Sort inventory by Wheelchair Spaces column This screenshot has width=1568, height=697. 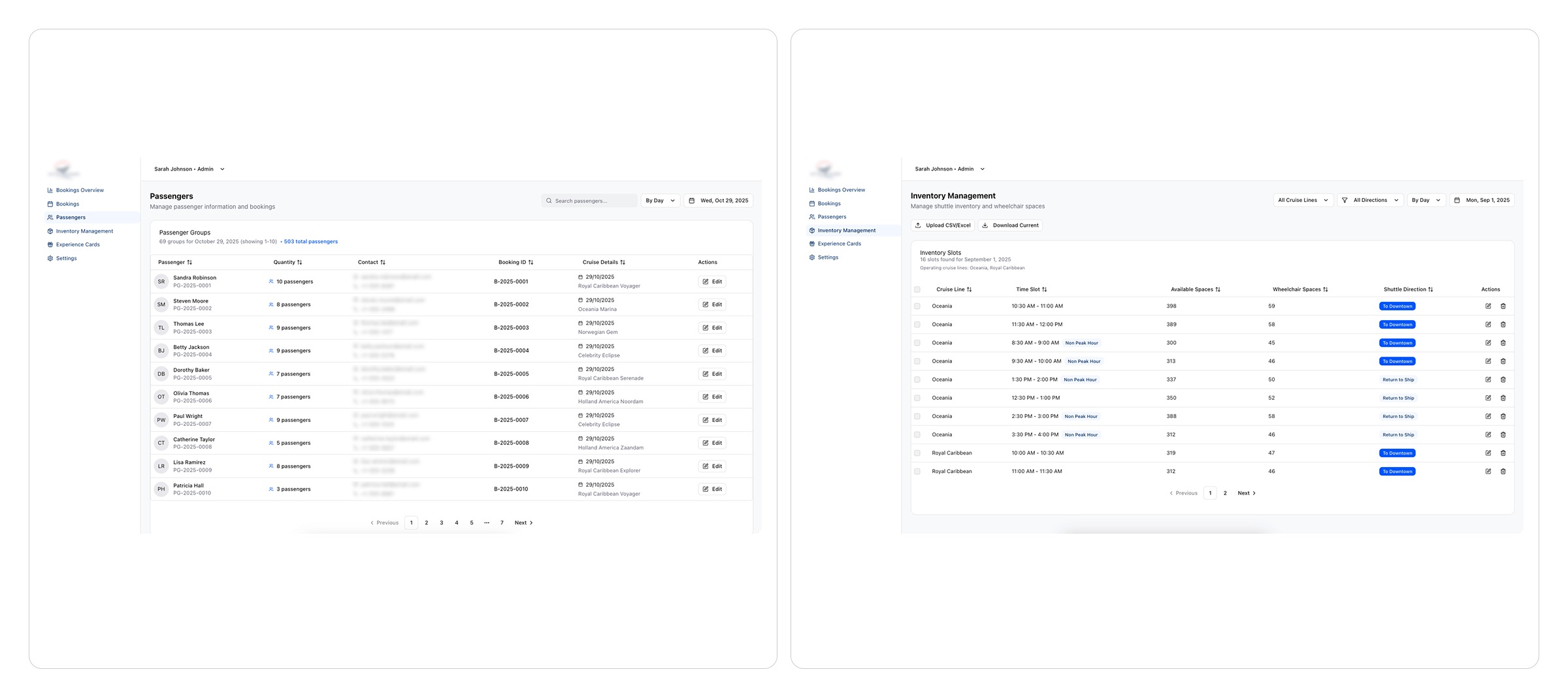pos(1299,289)
